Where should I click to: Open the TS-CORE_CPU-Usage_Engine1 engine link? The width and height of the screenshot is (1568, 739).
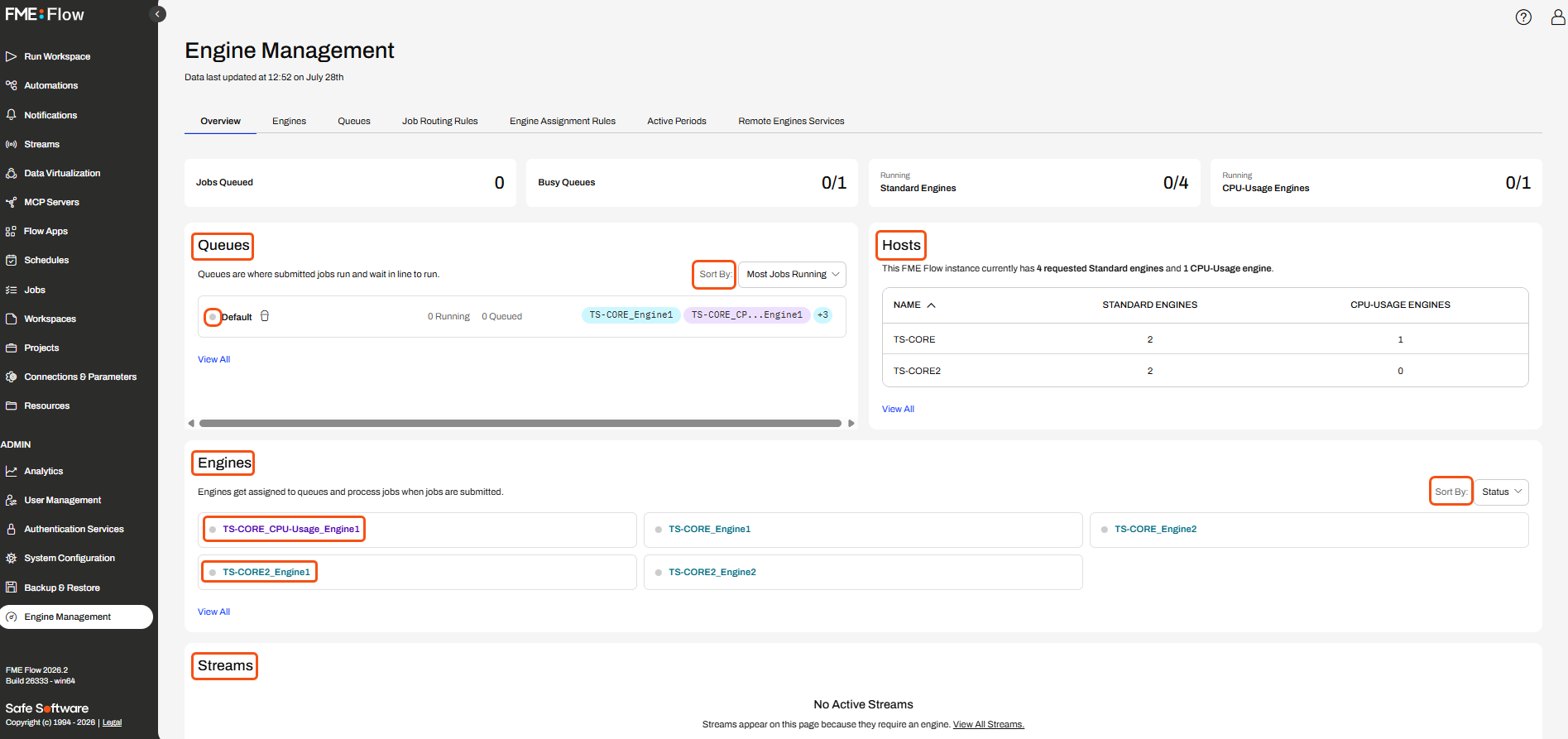tap(291, 529)
